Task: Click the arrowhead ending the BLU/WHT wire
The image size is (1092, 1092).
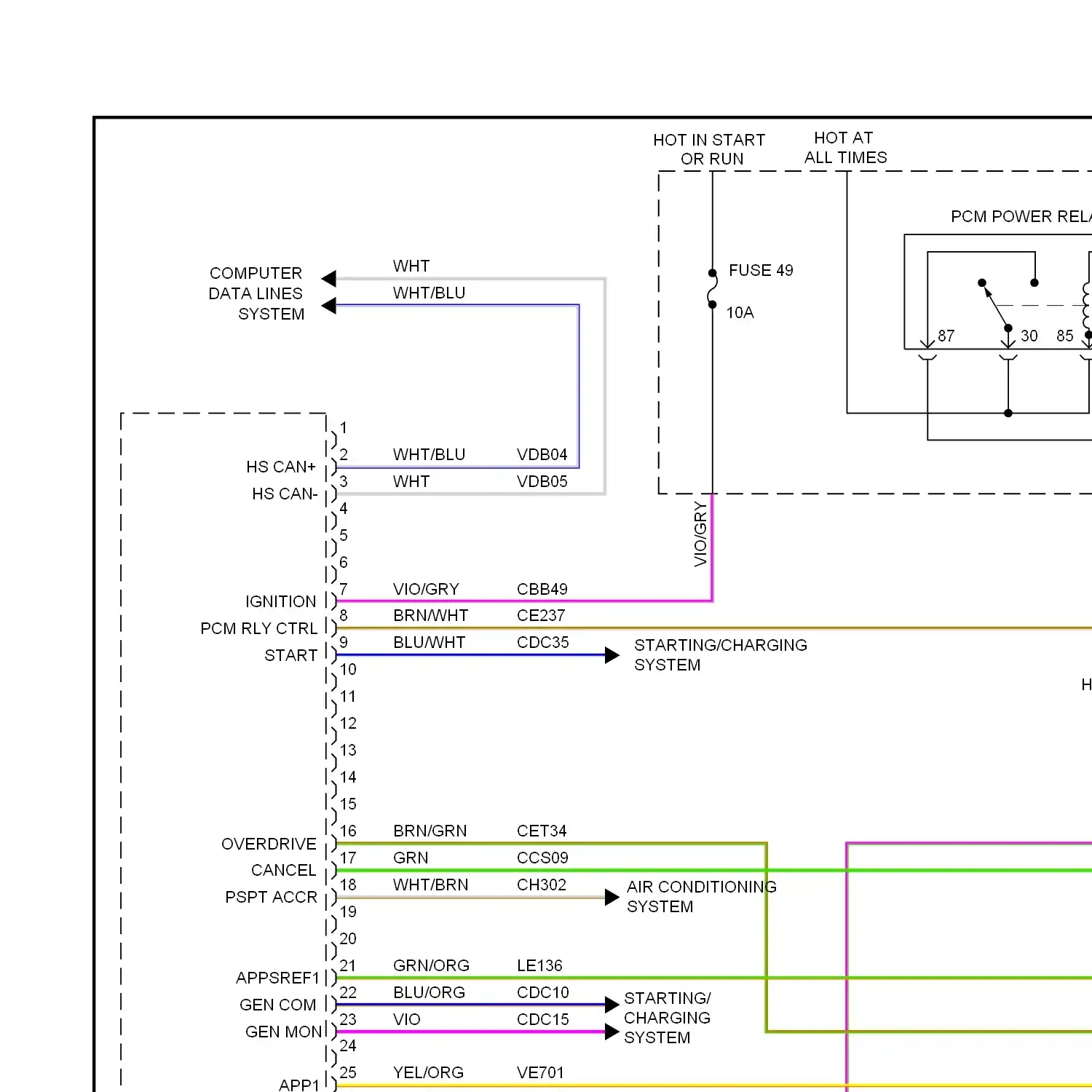Action: click(612, 655)
